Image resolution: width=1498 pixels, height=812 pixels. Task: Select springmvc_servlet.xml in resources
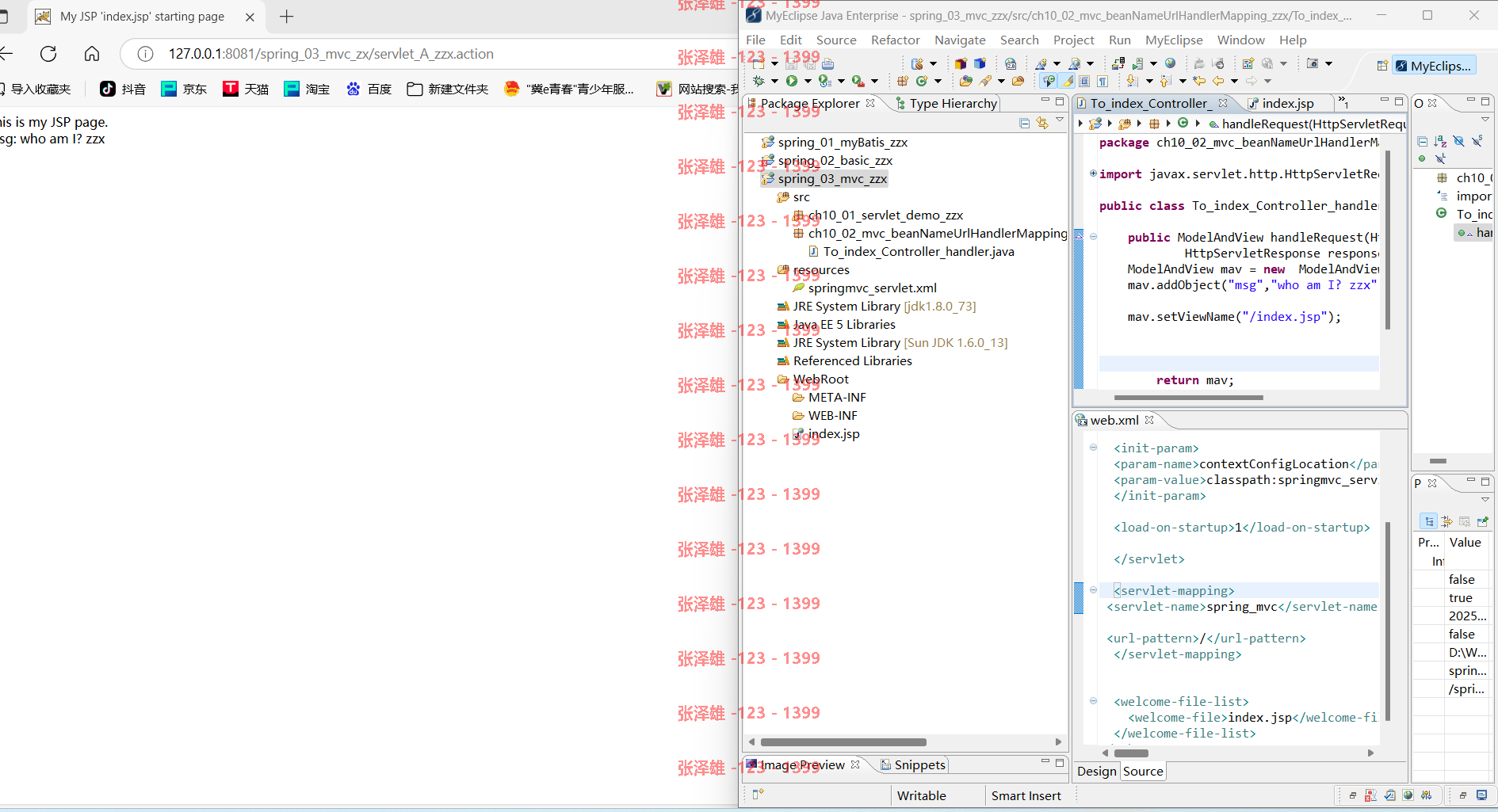pos(865,288)
